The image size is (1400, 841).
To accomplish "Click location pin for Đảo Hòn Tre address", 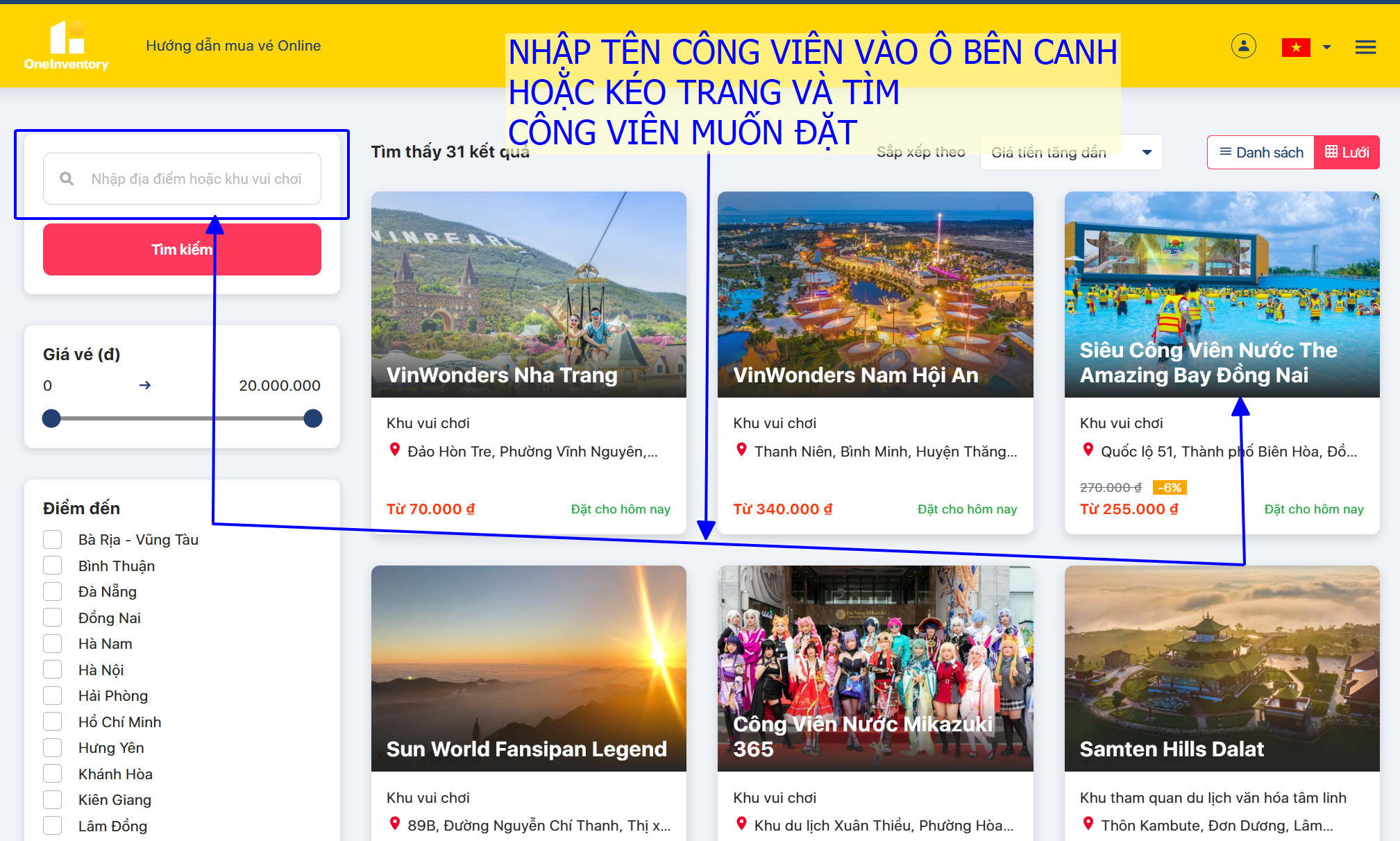I will tap(395, 450).
